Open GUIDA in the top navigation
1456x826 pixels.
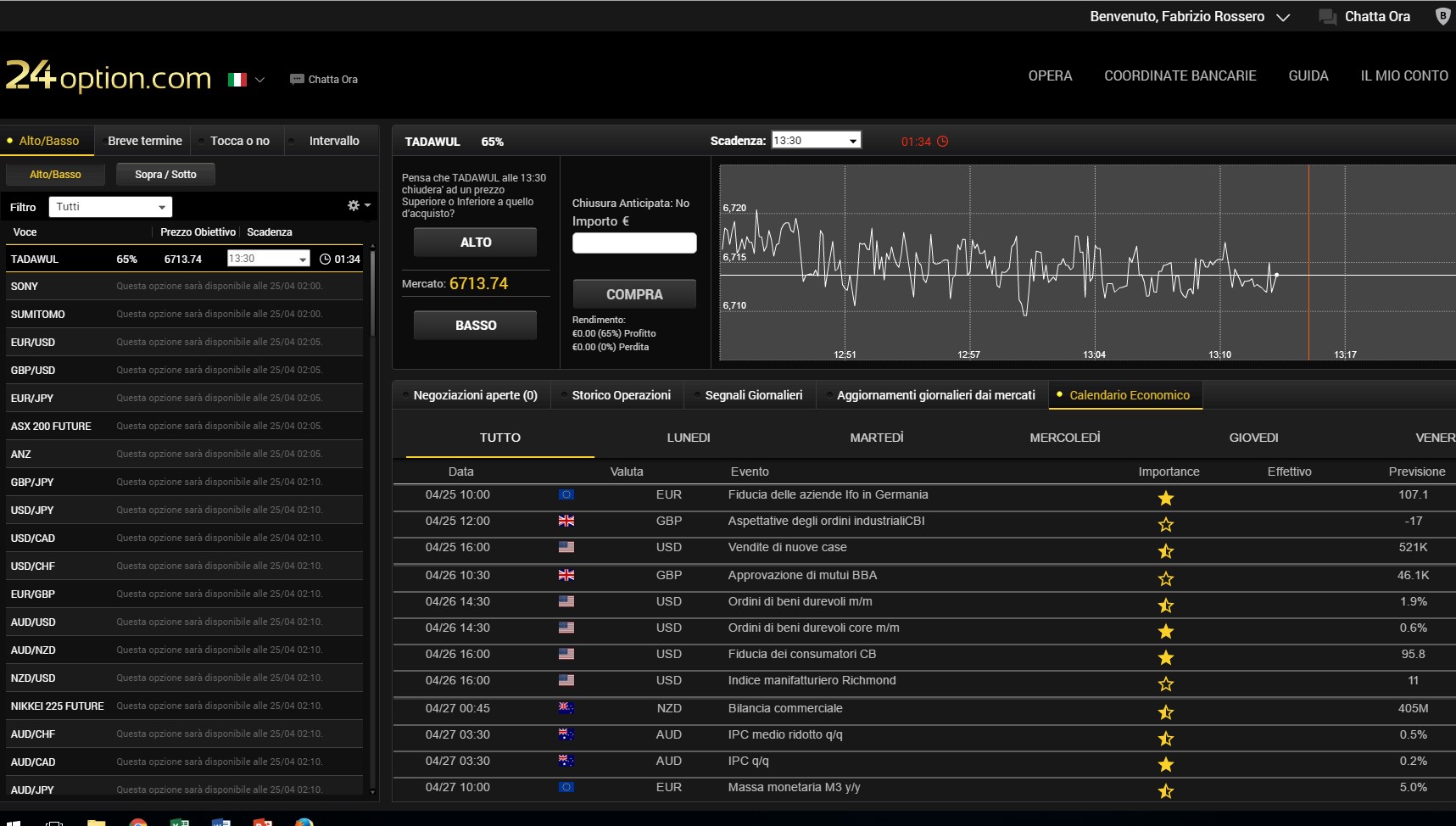(x=1308, y=76)
